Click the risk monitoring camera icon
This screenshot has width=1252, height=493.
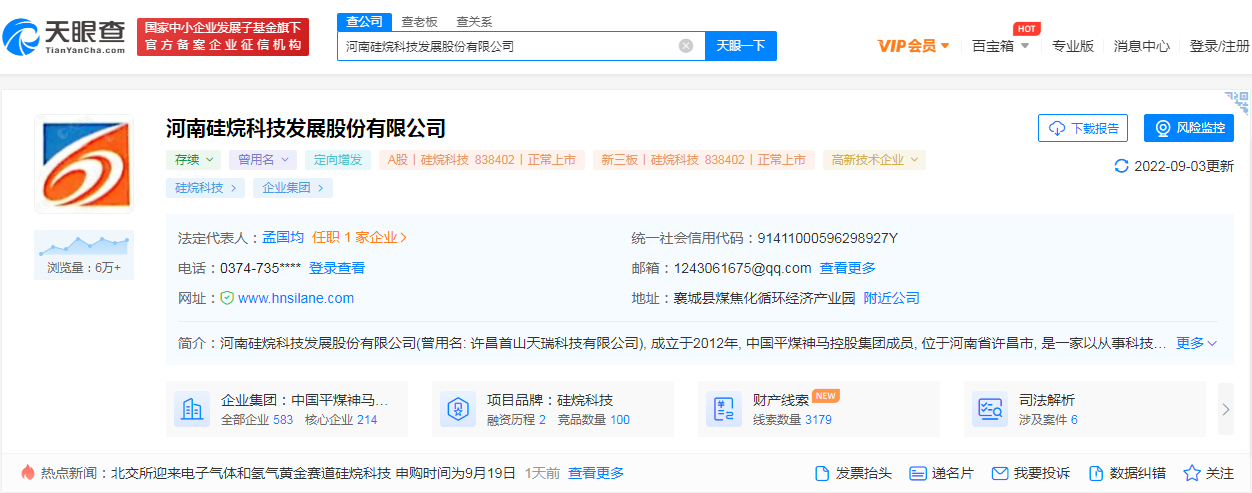1163,128
